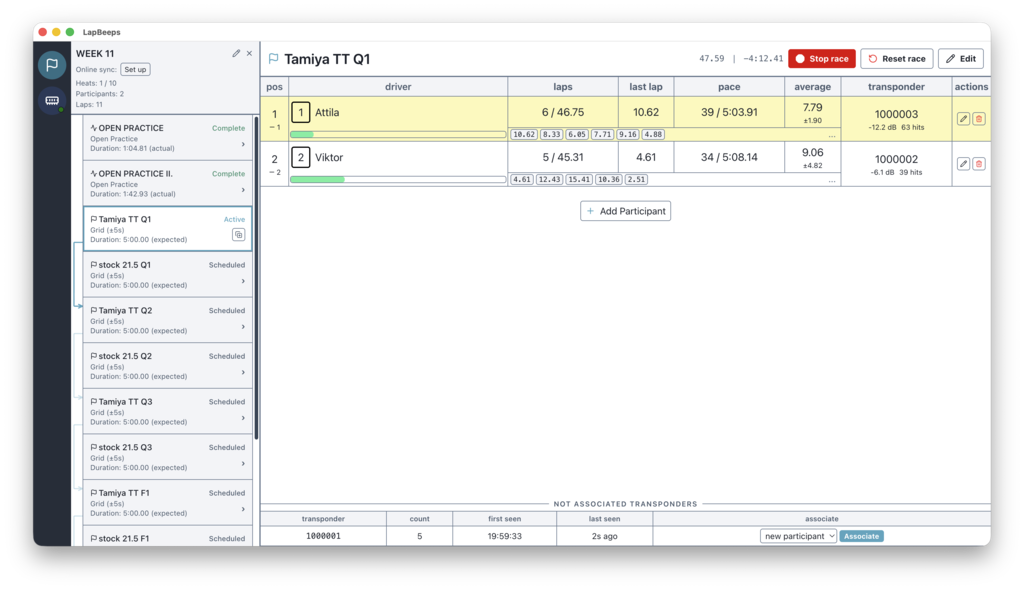
Task: Select the OPEN PRACTICE II. heat
Action: click(x=167, y=183)
